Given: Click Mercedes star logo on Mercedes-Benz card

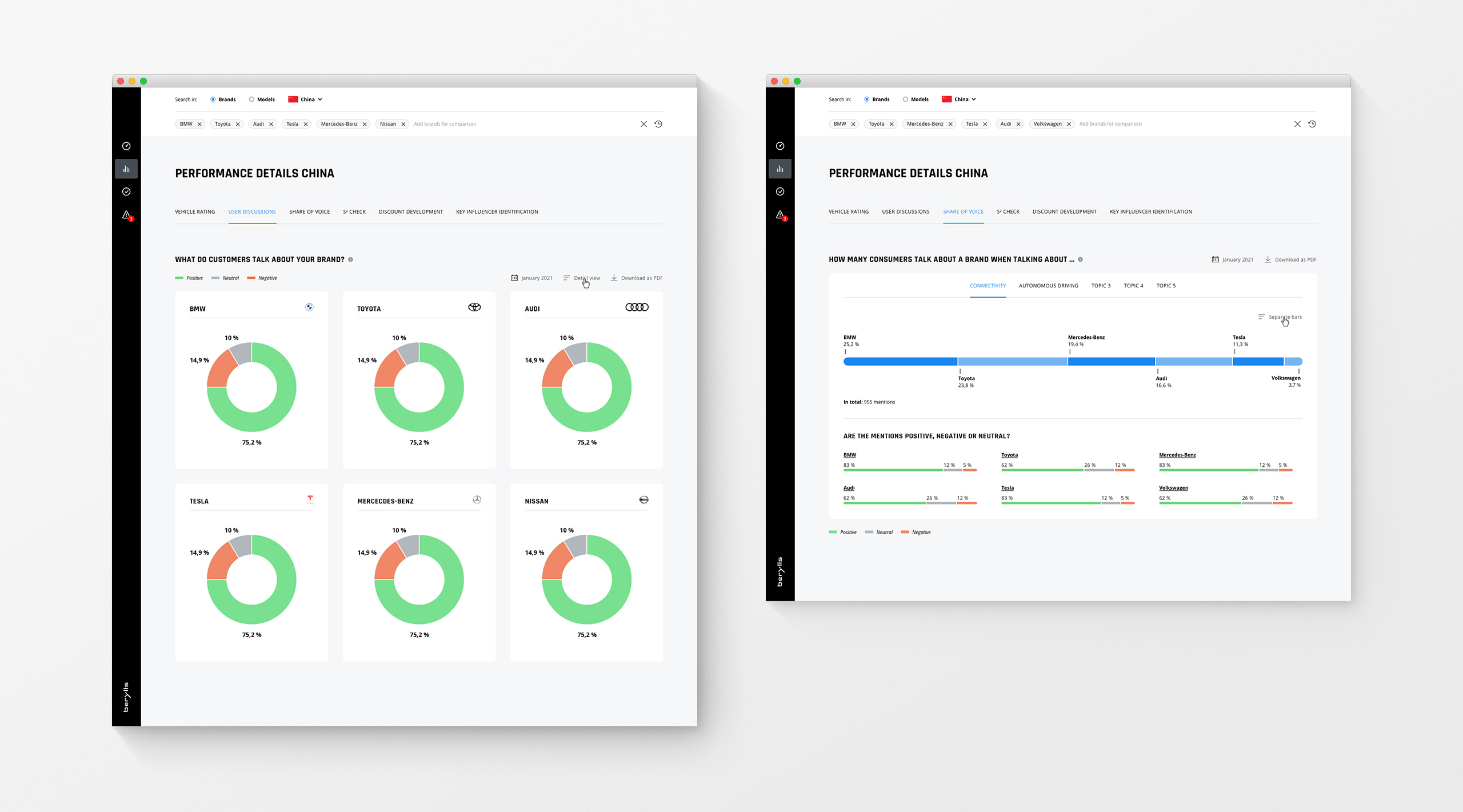Looking at the screenshot, I should pyautogui.click(x=477, y=499).
